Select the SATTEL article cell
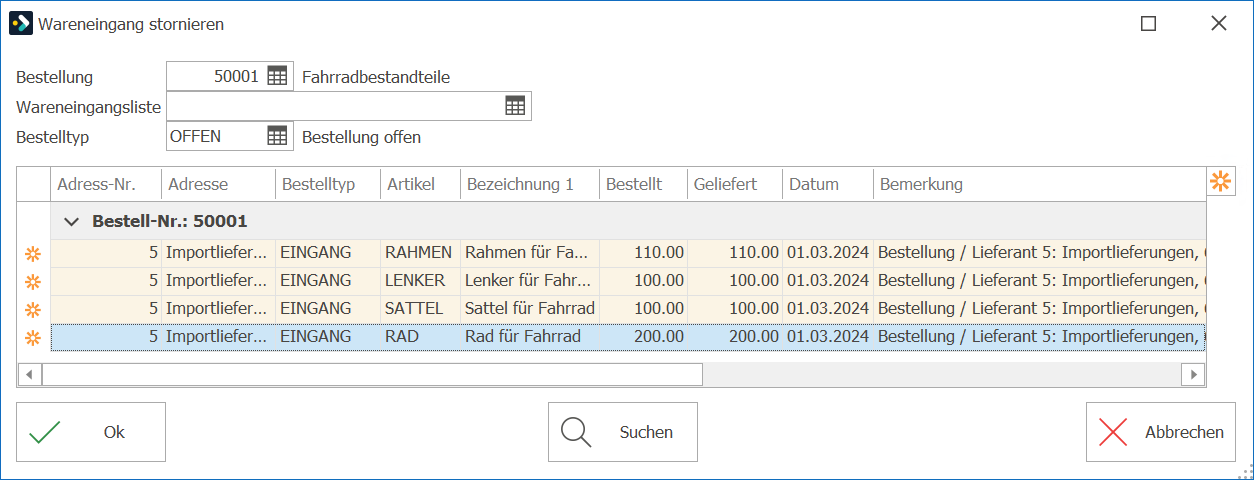This screenshot has height=480, width=1254. pos(421,309)
